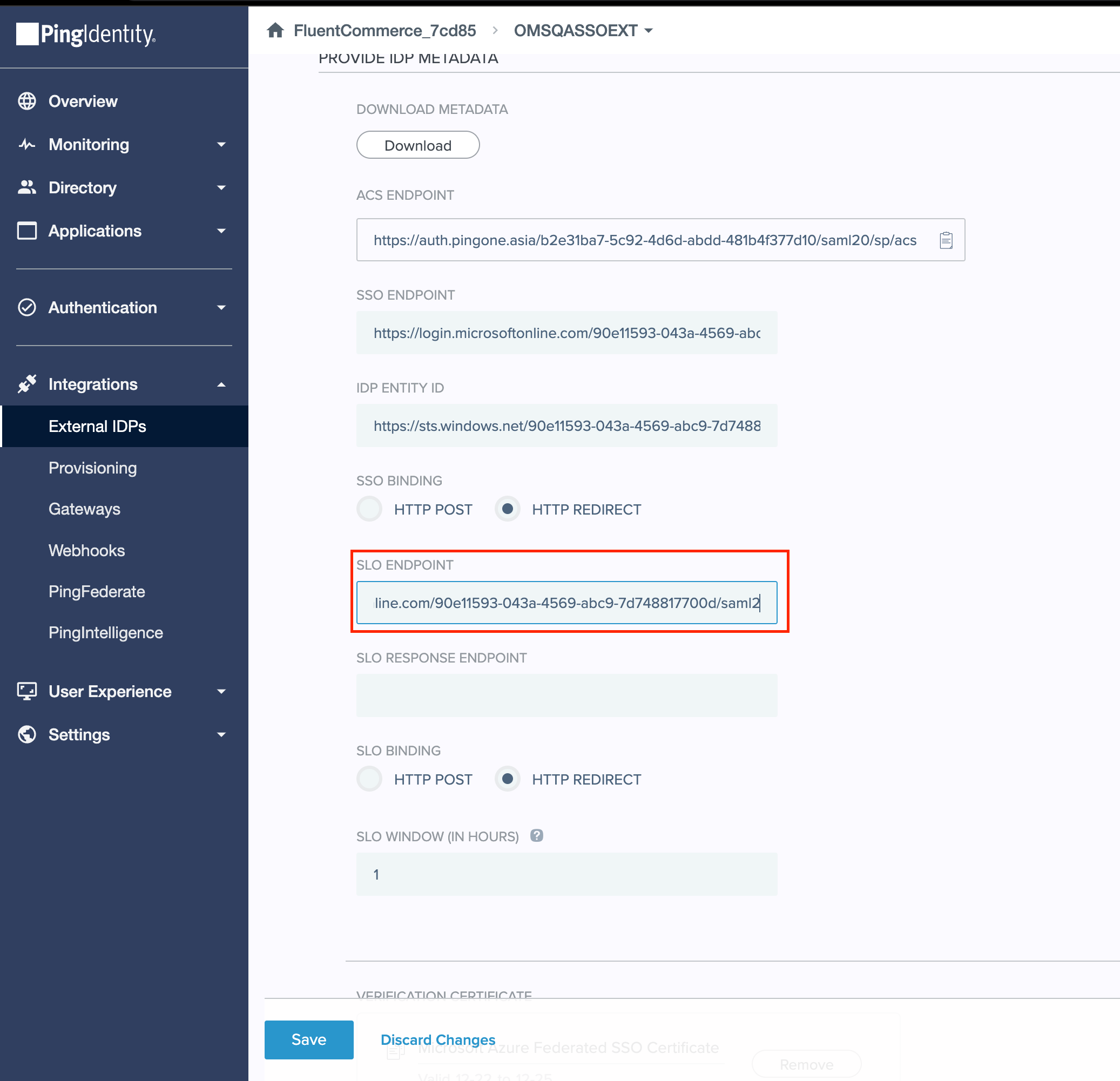Screen dimensions: 1120x1081
Task: Click the Integrations plug icon
Action: tap(27, 384)
